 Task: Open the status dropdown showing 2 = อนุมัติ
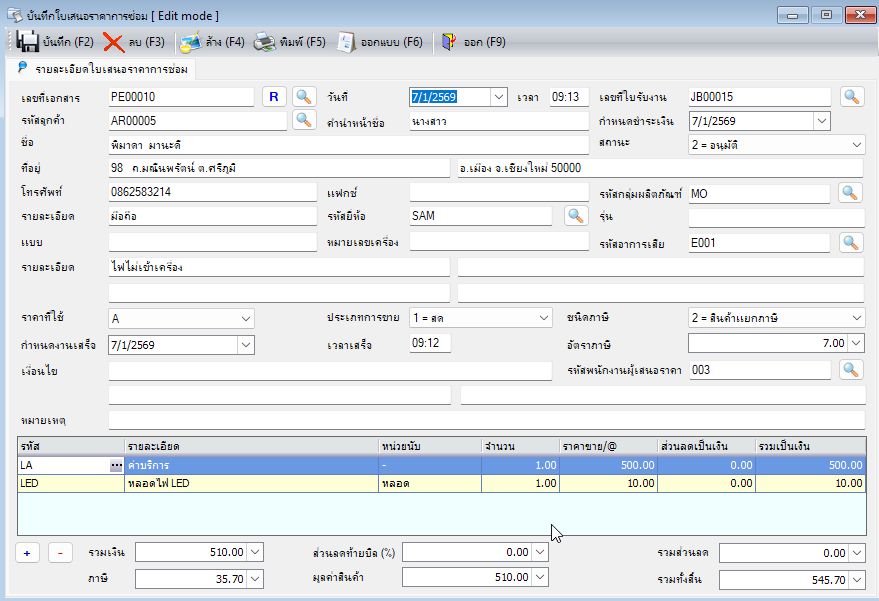coord(856,145)
